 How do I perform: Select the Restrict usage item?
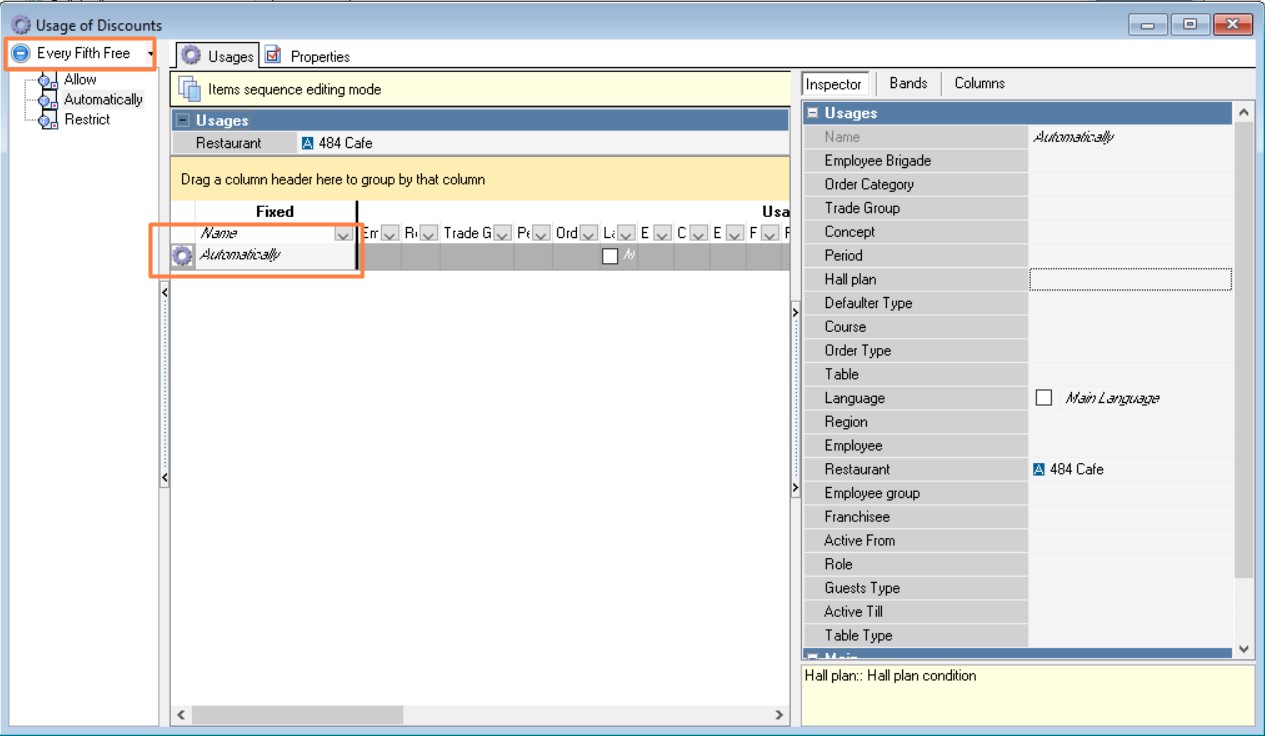click(87, 119)
